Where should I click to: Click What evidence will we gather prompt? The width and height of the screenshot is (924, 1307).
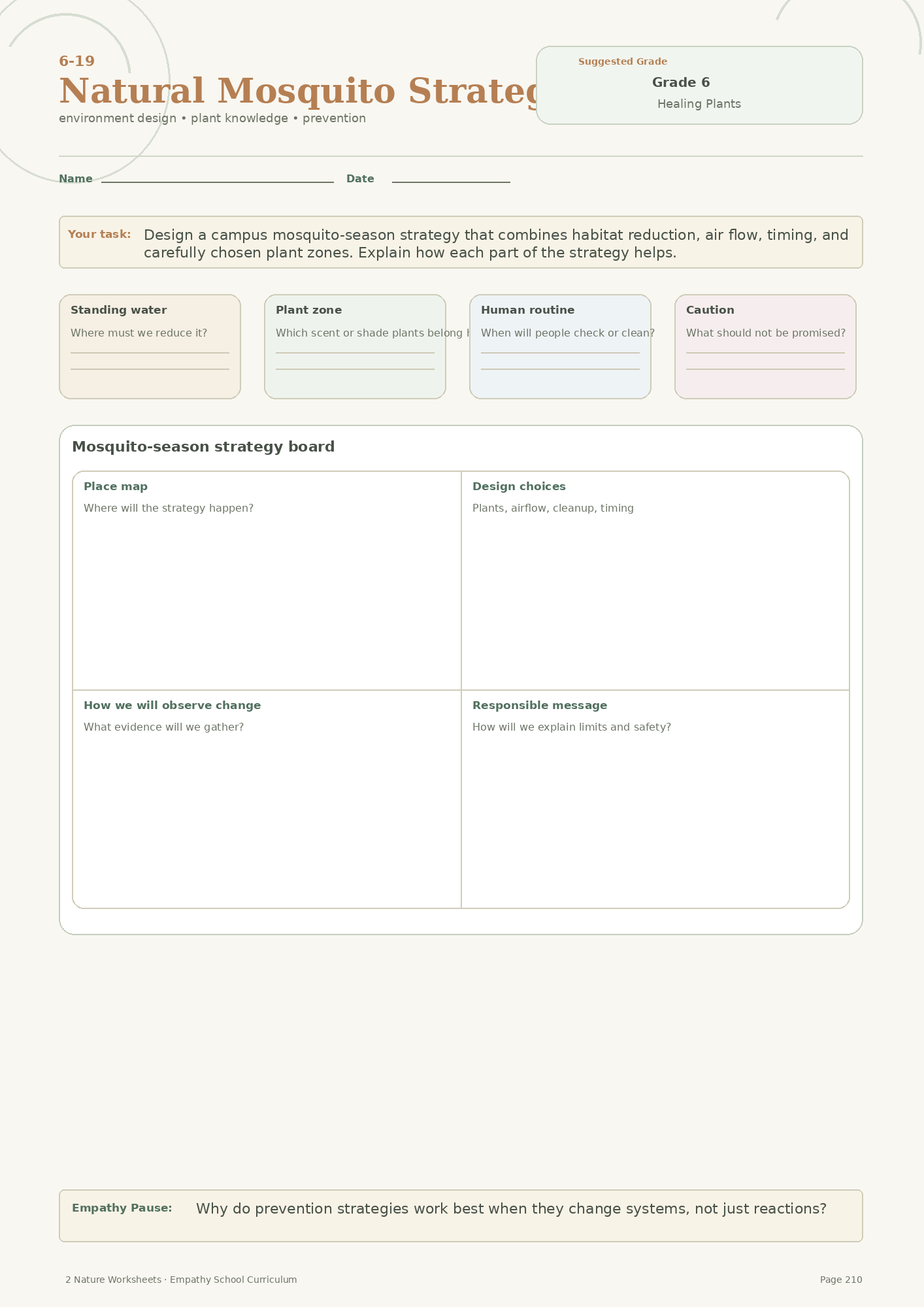pyautogui.click(x=163, y=727)
